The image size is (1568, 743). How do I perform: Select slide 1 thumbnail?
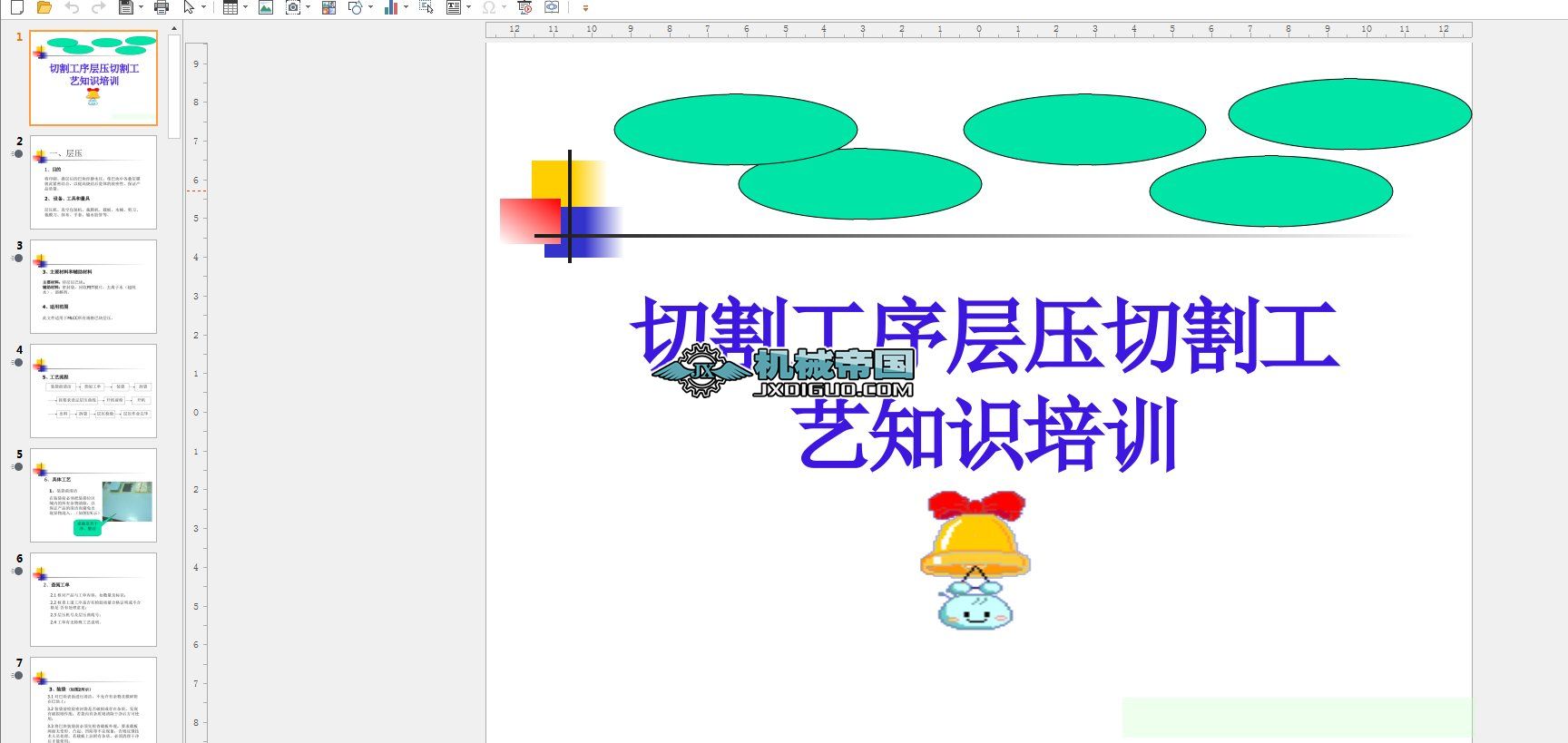point(93,78)
